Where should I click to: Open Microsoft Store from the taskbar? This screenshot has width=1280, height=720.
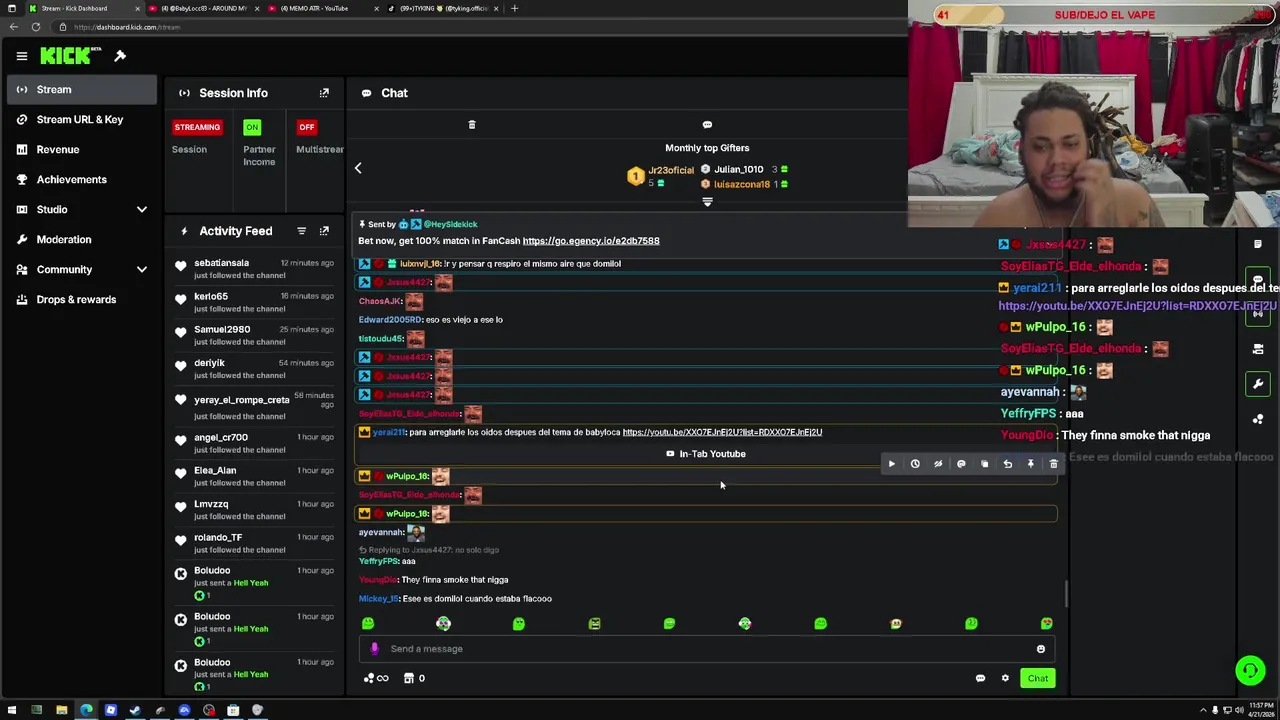(233, 711)
